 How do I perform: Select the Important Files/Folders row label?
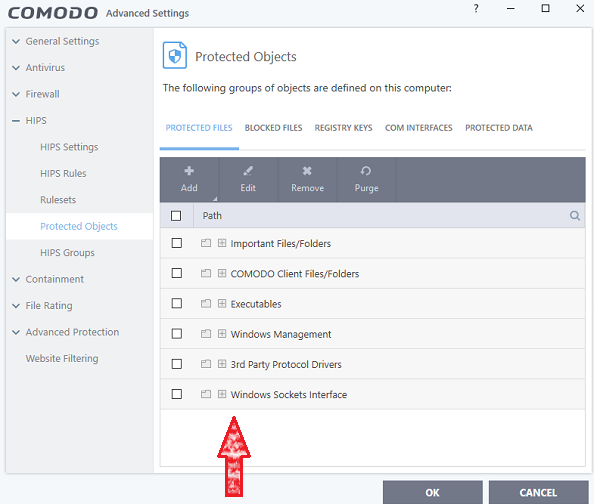tap(280, 243)
